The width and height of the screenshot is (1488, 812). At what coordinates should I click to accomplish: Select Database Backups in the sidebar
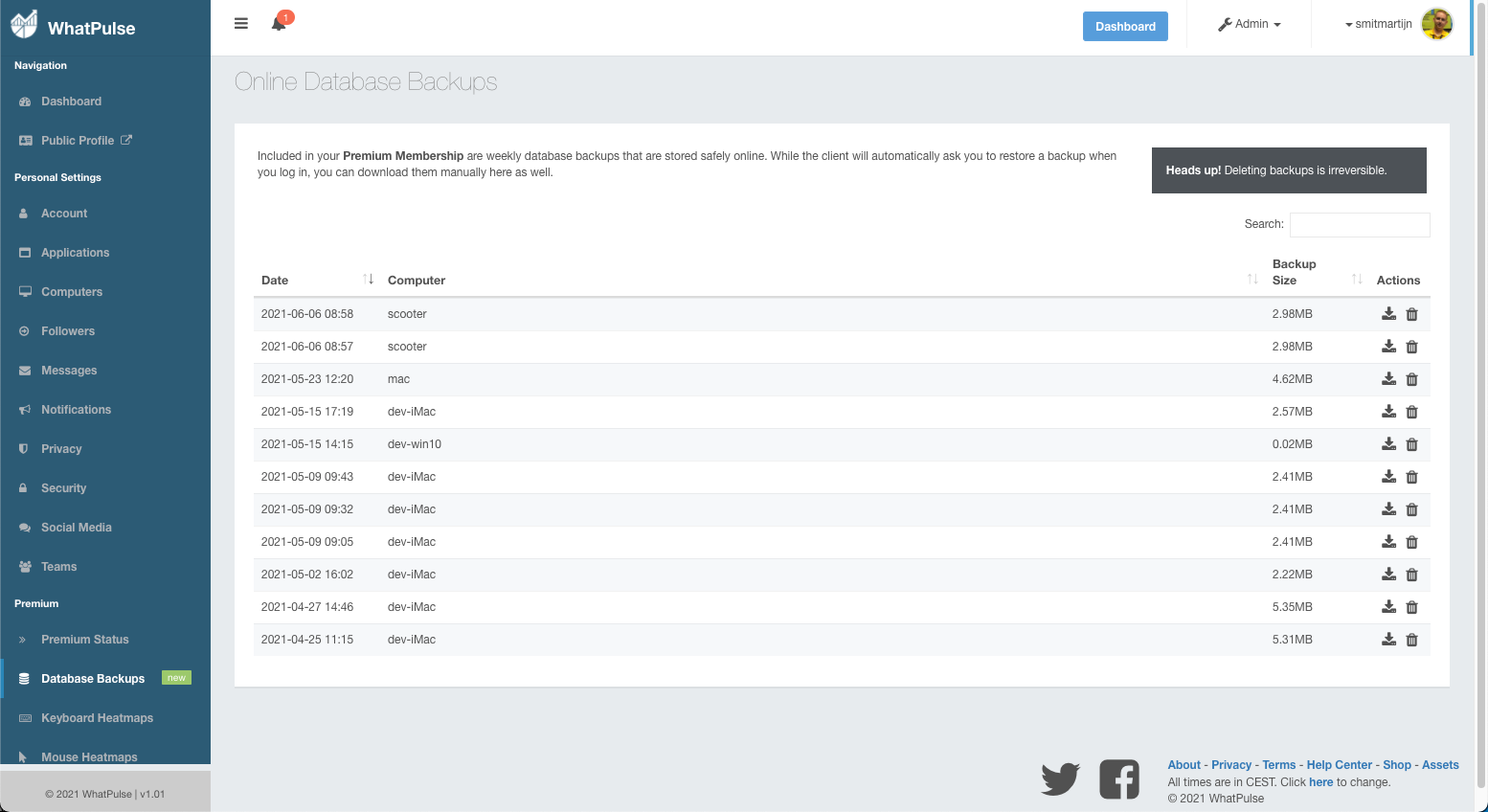[93, 678]
